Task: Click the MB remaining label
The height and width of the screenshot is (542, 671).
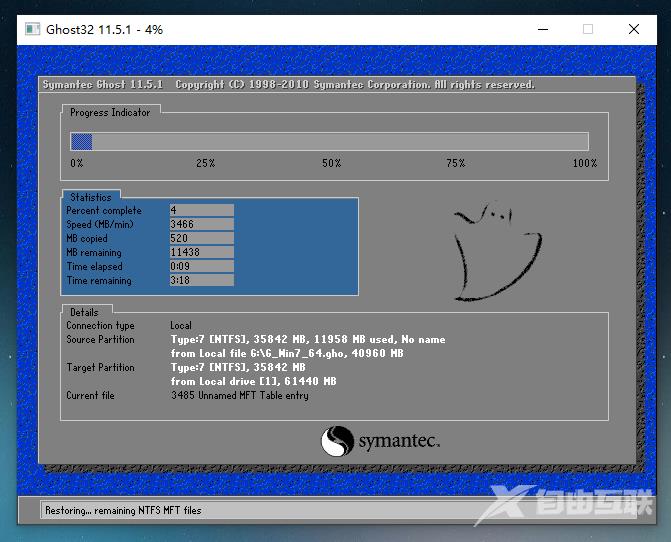Action: tap(94, 253)
